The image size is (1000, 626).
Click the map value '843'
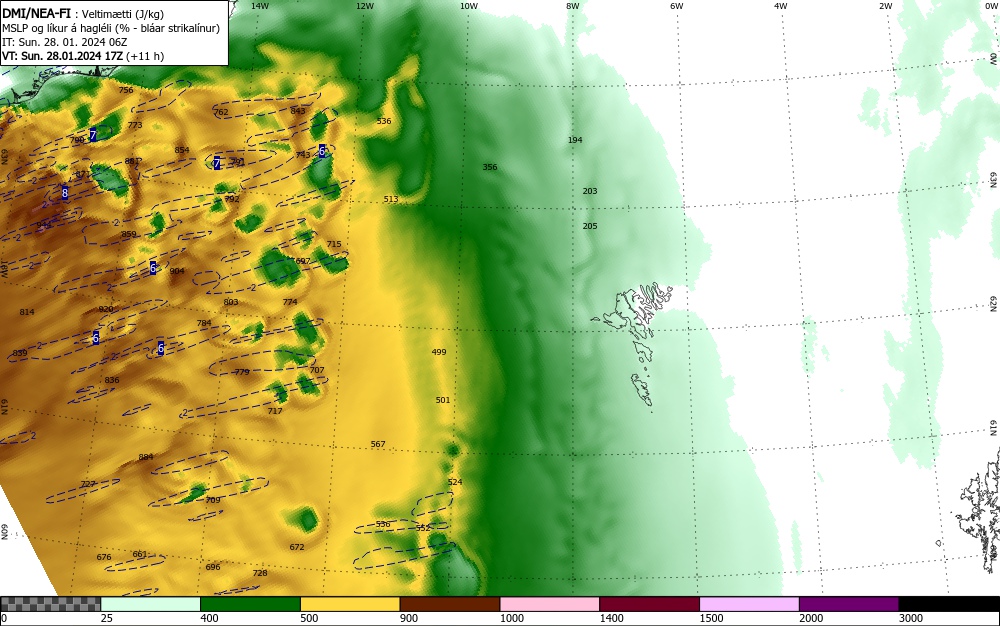298,110
